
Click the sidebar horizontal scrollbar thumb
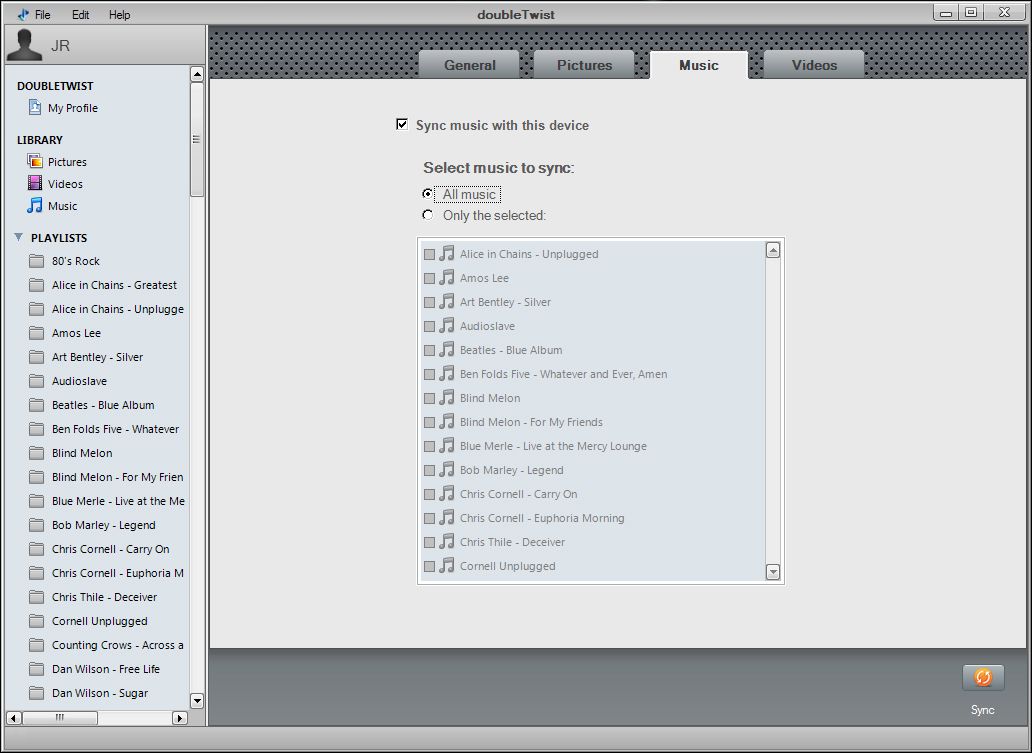(60, 717)
